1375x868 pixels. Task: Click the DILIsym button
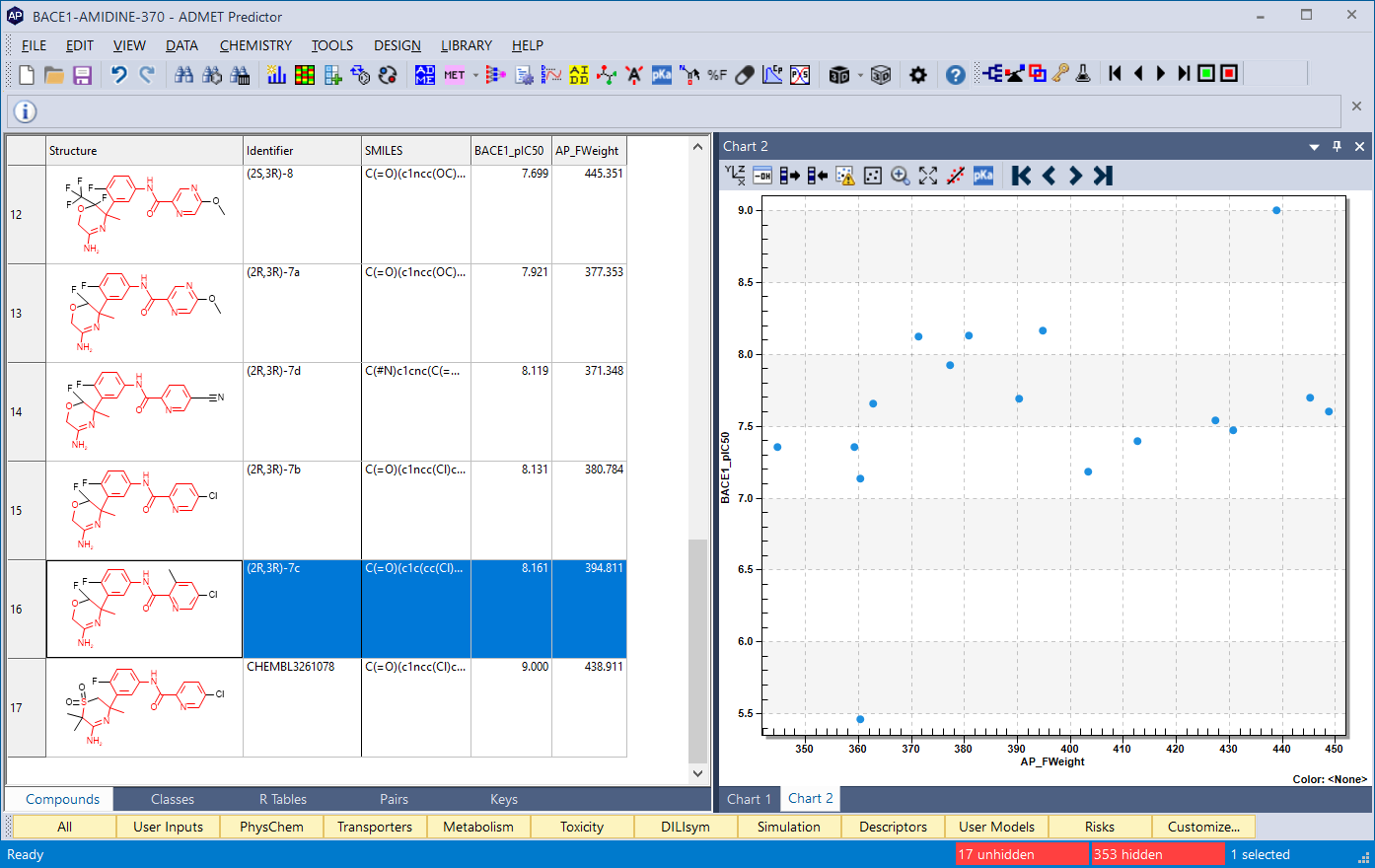(x=686, y=827)
